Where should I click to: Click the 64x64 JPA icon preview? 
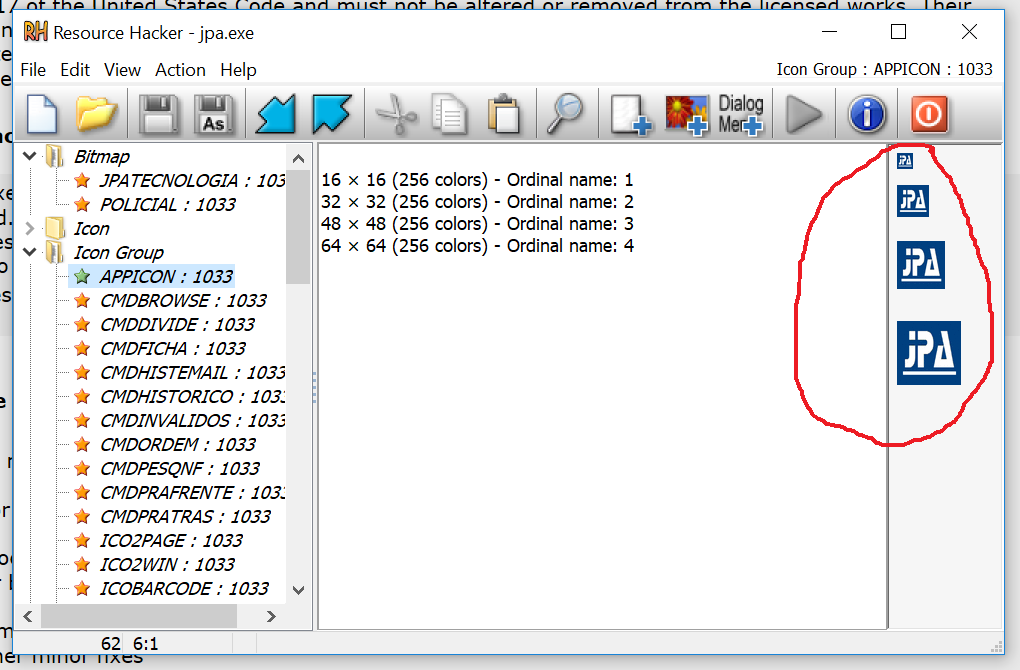[929, 353]
